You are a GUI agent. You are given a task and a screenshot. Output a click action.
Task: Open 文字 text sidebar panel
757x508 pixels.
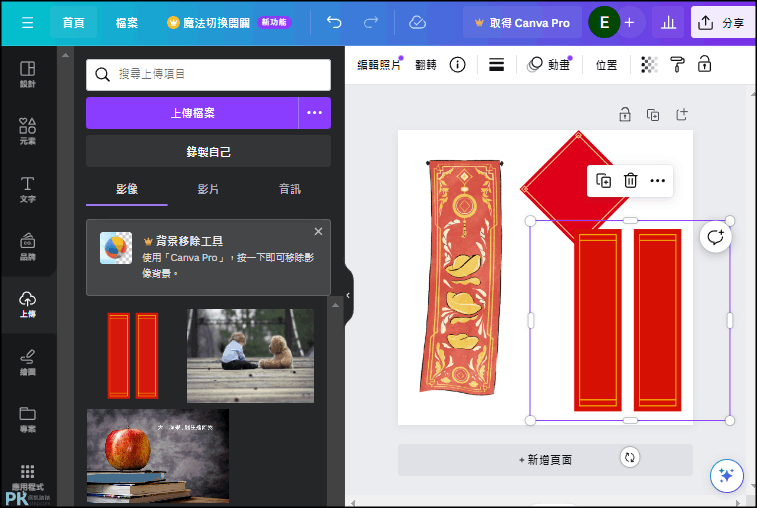28,189
